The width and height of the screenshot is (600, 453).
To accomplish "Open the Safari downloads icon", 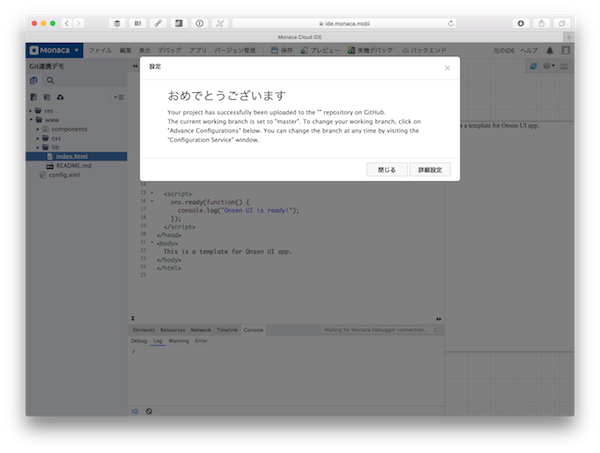I will click(520, 23).
